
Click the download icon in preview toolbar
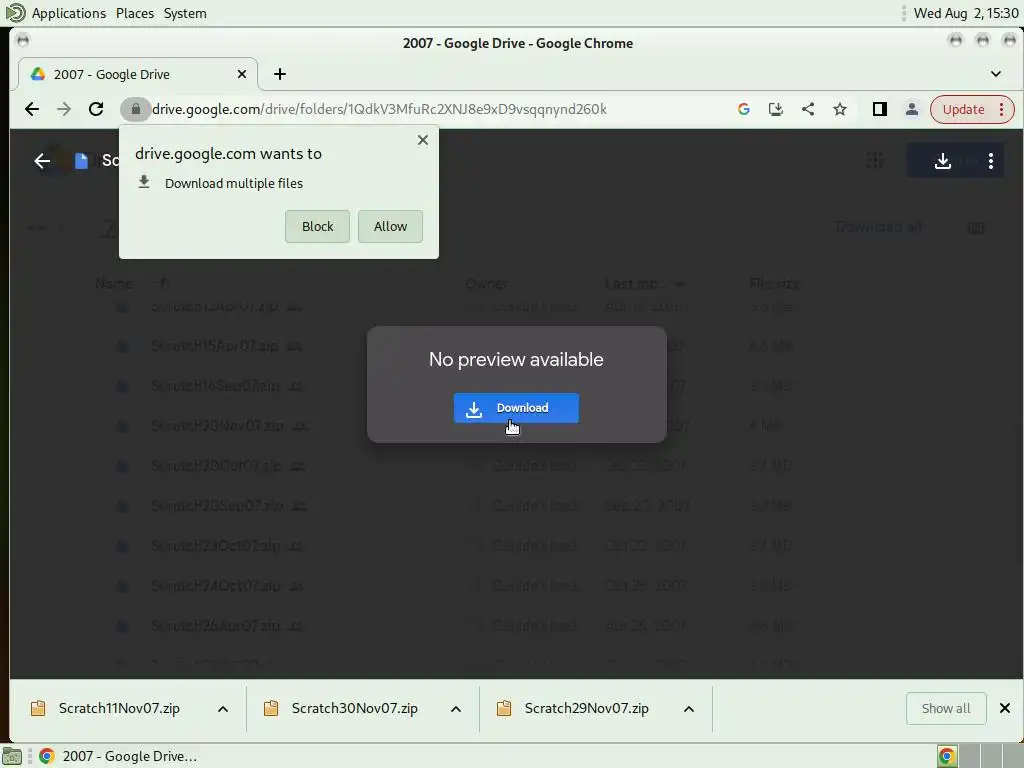pos(942,161)
